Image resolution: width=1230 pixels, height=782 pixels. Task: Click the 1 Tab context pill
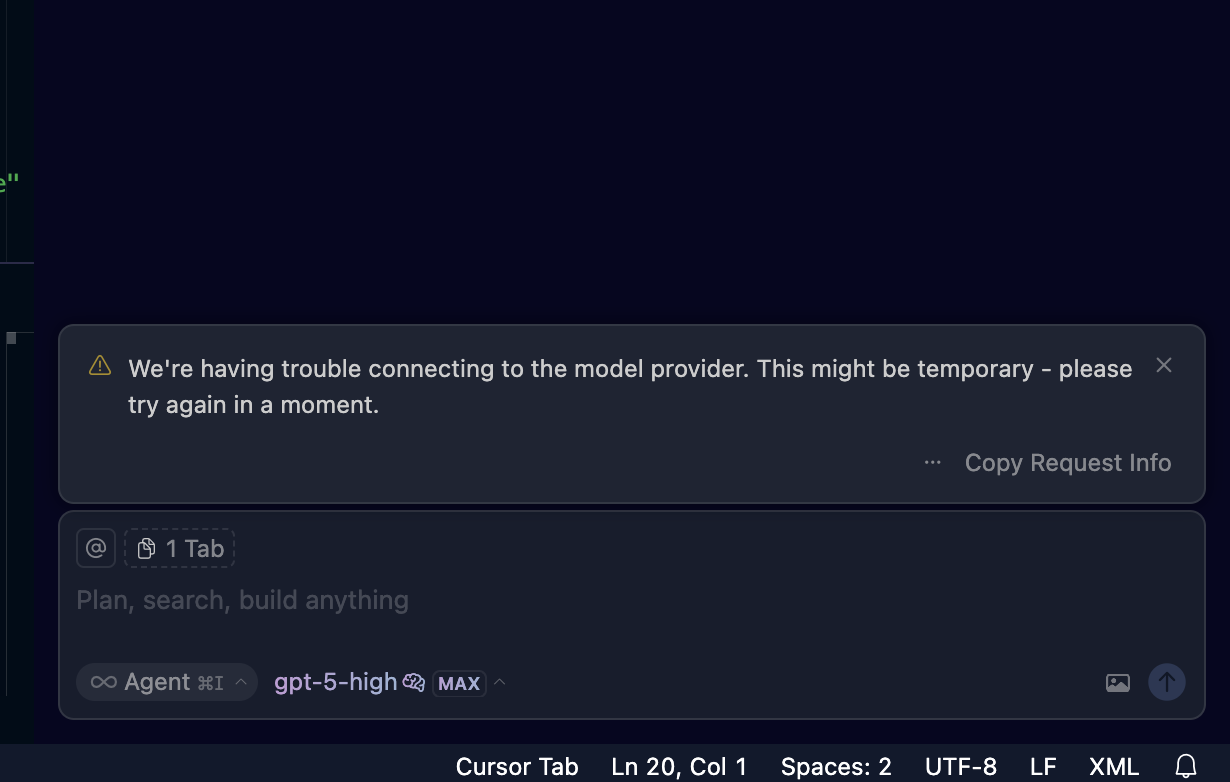180,548
